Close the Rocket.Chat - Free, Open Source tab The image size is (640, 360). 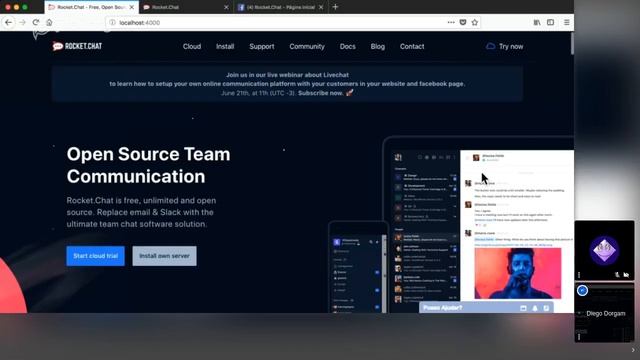click(x=131, y=7)
